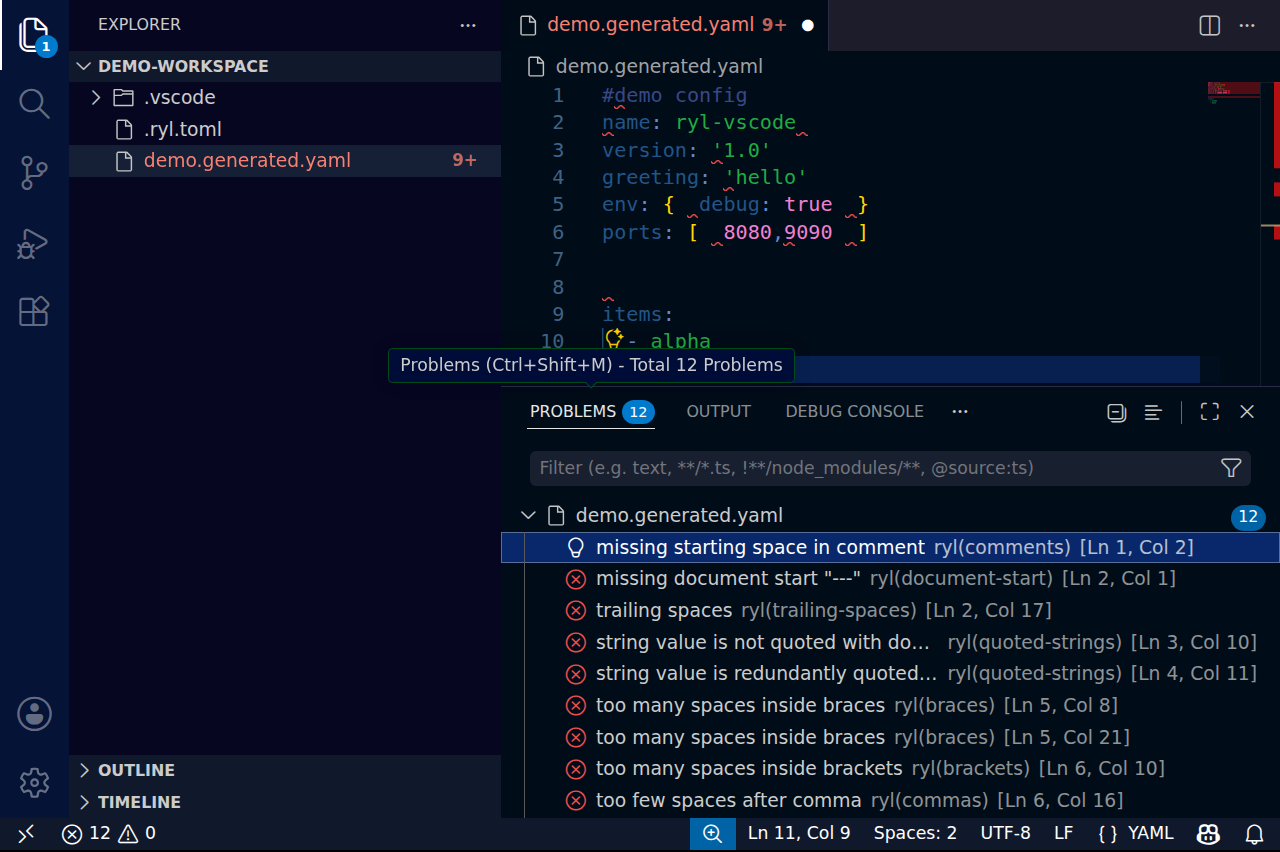Change end of line sequence LF
This screenshot has width=1280, height=852.
(x=1063, y=833)
